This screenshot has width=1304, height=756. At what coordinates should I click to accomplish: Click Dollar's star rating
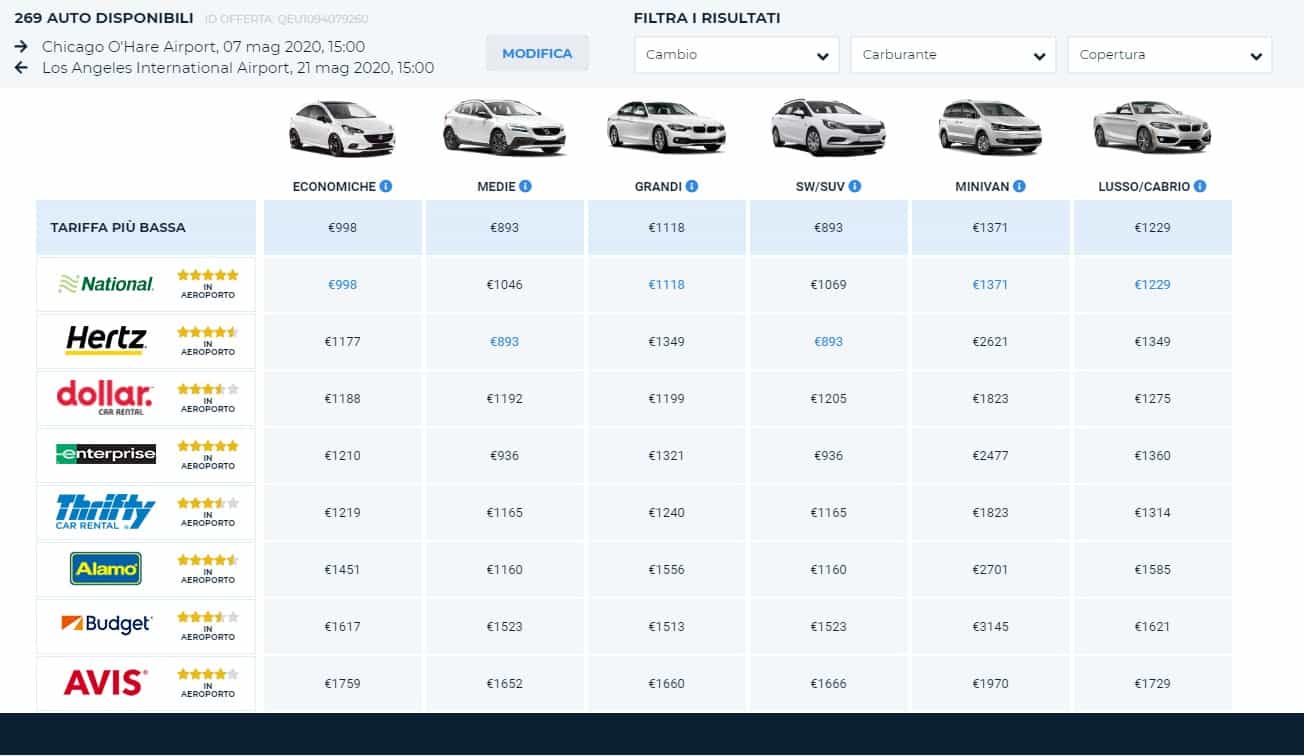coord(208,389)
